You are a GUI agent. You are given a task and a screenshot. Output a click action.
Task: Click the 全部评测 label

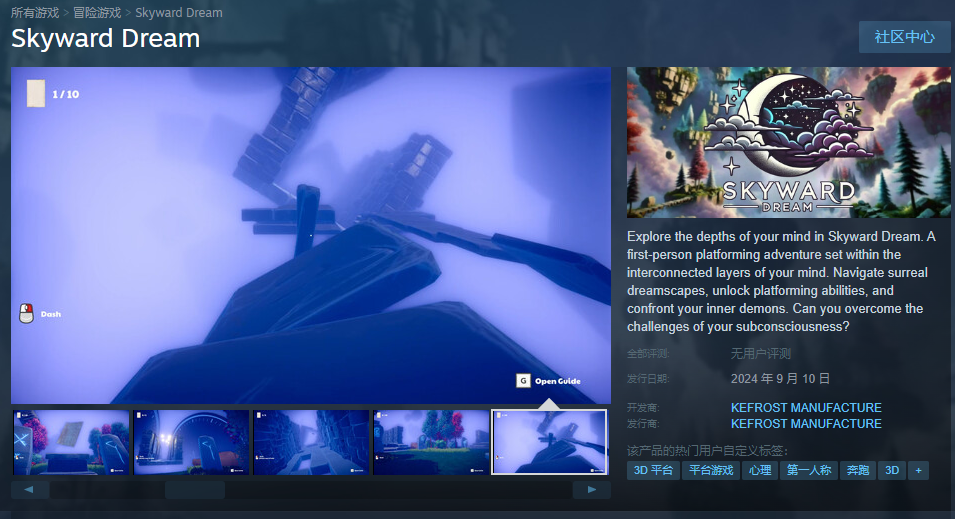pyautogui.click(x=648, y=353)
